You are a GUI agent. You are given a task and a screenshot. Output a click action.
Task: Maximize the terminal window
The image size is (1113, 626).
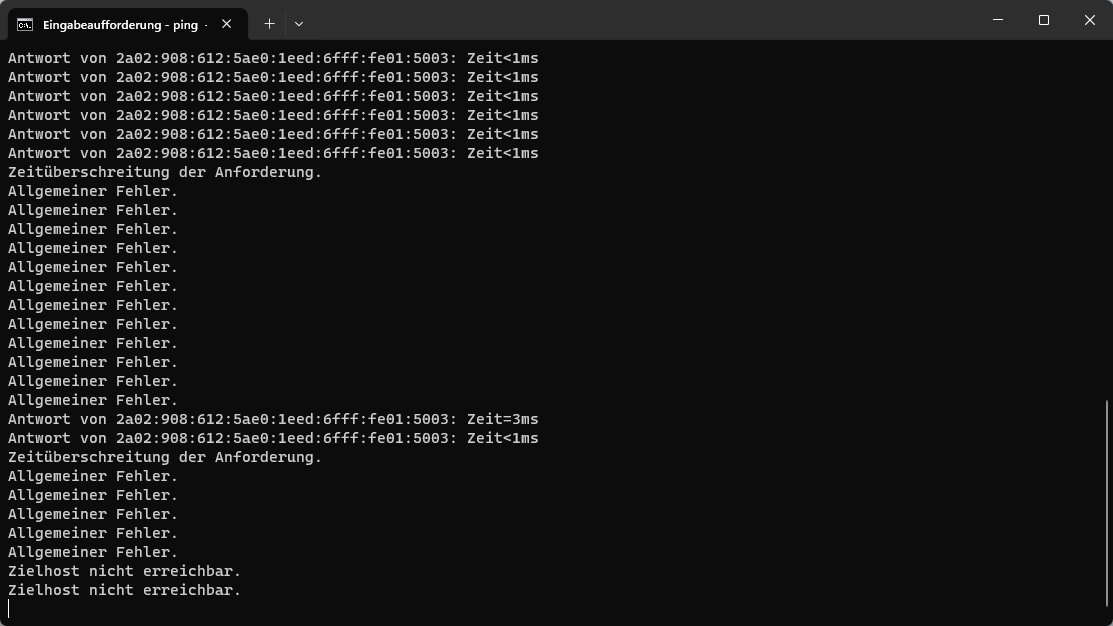point(1043,20)
